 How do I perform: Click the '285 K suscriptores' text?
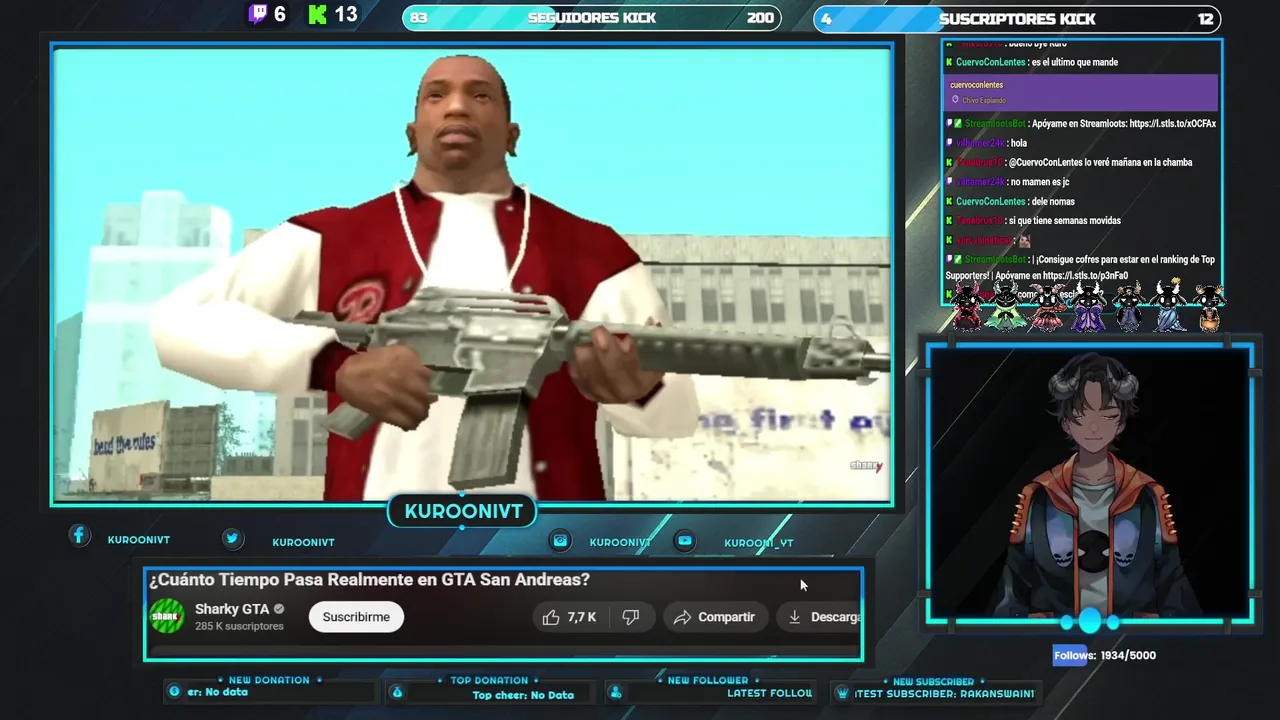click(x=239, y=626)
